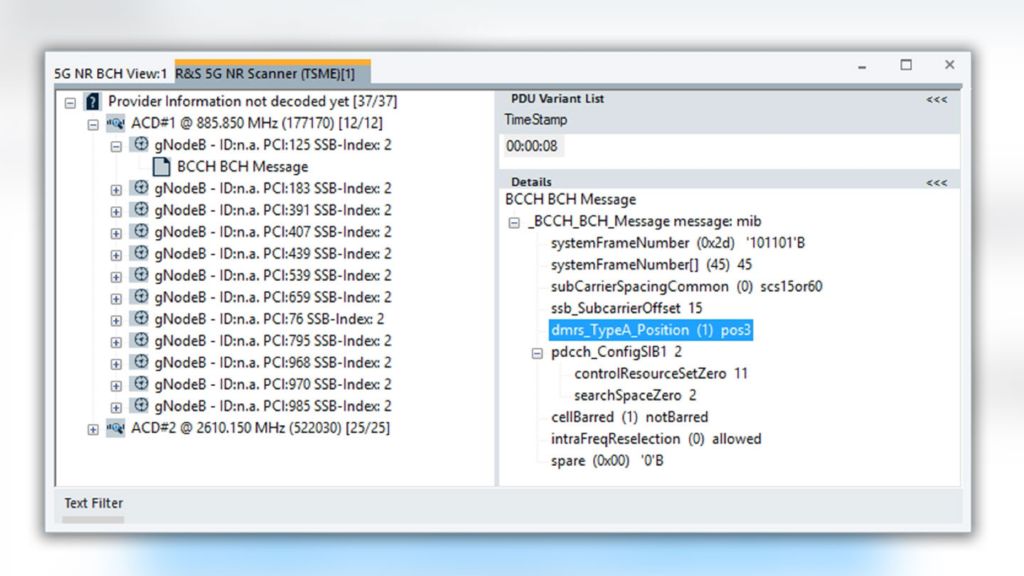Select the cellBarred notBarred field
Image resolution: width=1024 pixels, height=576 pixels.
click(x=629, y=417)
